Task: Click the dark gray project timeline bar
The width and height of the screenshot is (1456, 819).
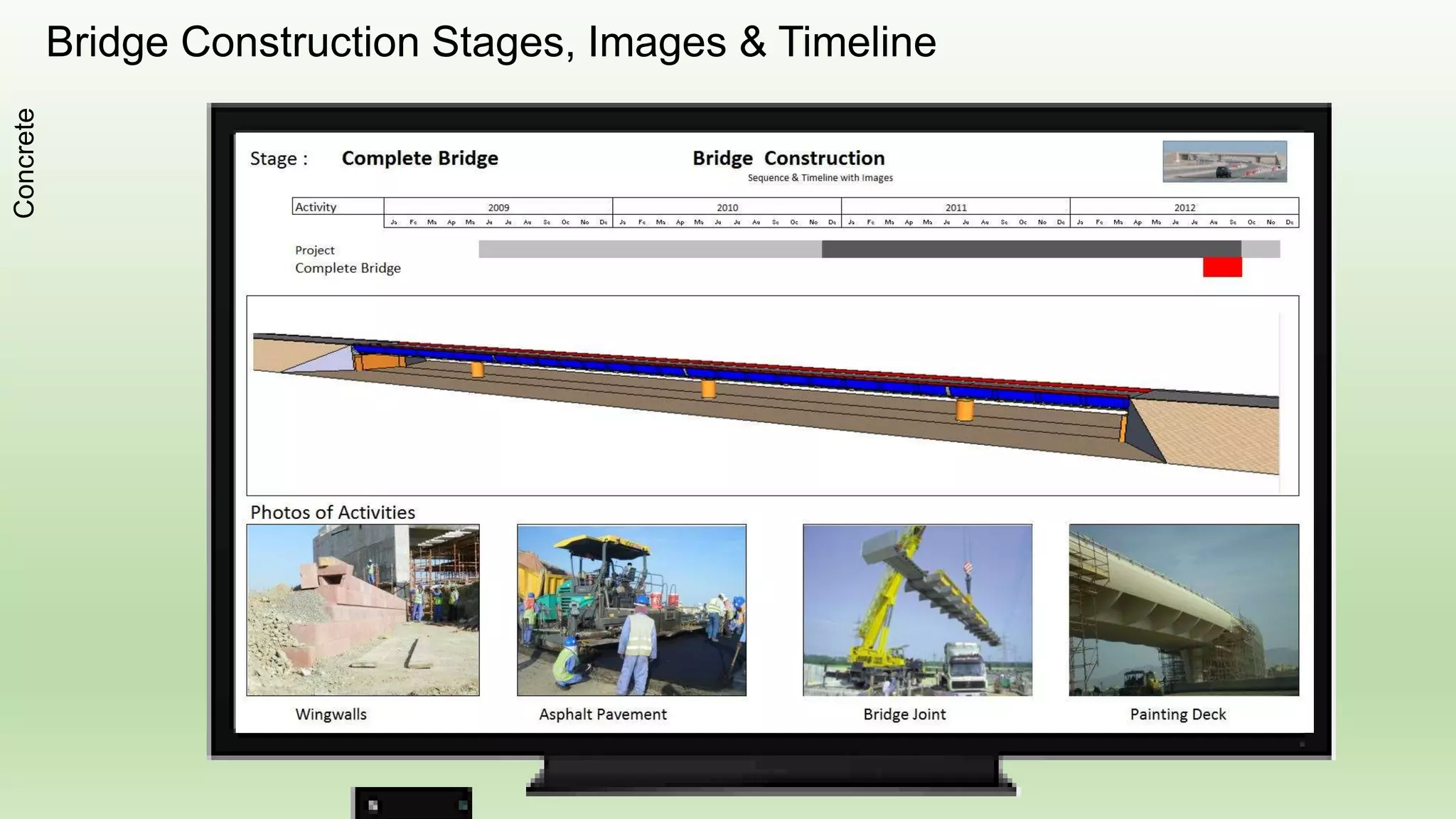Action: coord(1031,249)
